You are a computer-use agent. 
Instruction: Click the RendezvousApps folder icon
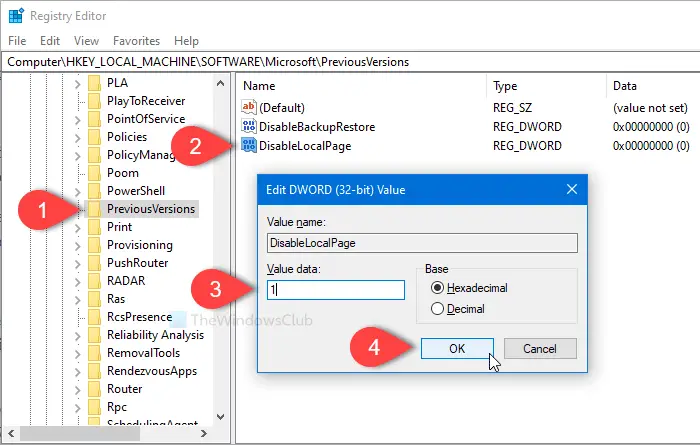[x=94, y=371]
